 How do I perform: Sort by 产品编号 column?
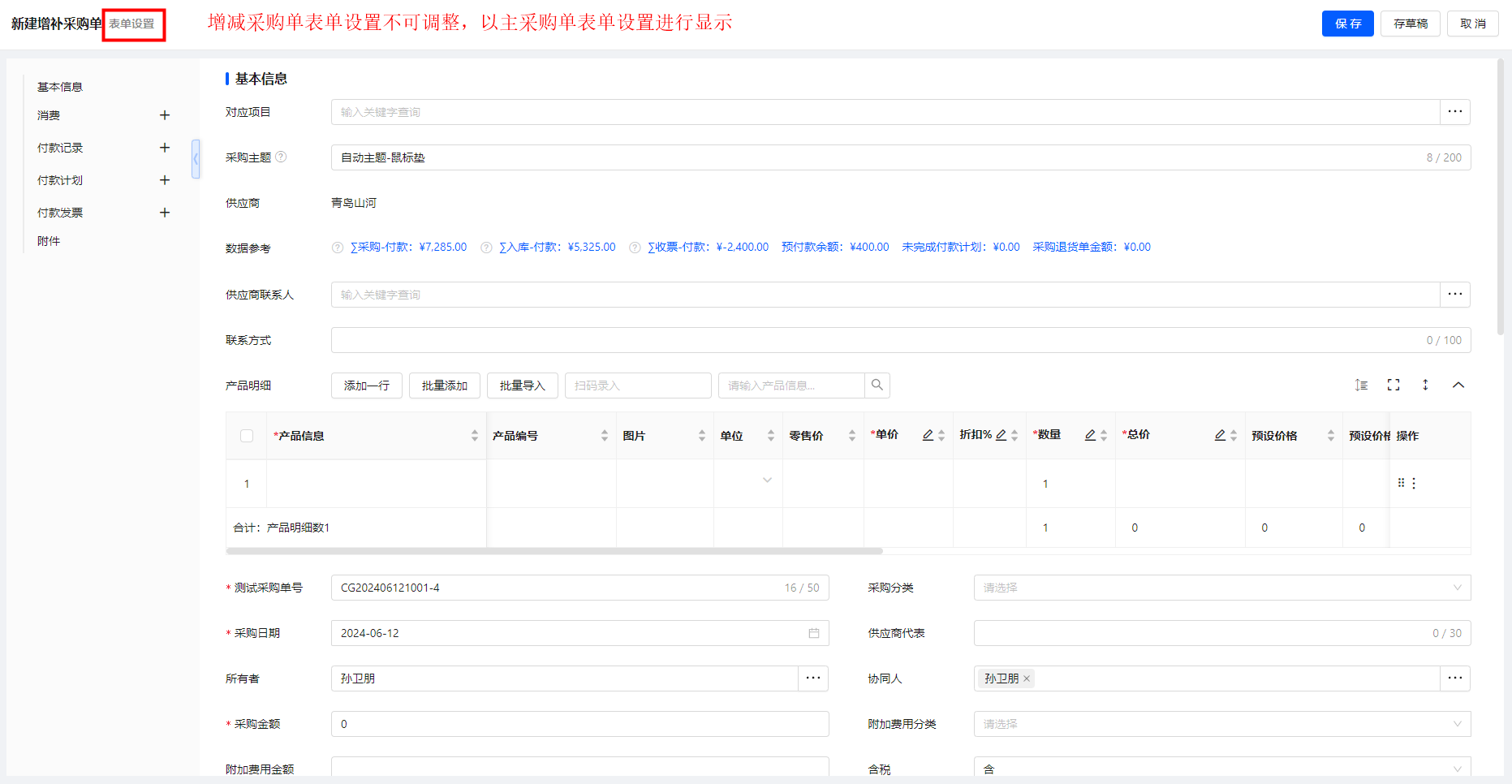(x=605, y=436)
